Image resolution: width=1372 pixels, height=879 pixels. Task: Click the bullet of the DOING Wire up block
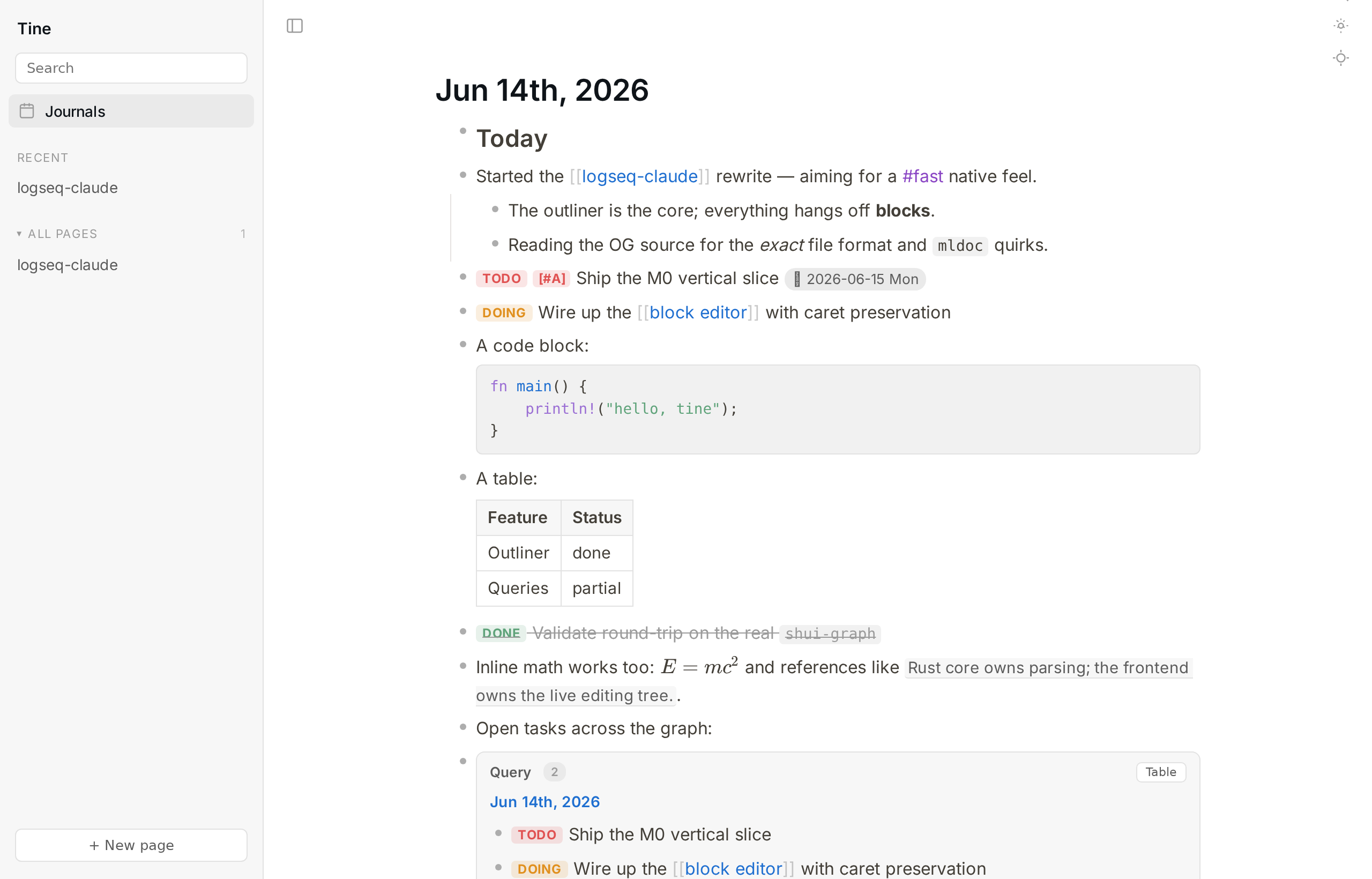(x=463, y=311)
